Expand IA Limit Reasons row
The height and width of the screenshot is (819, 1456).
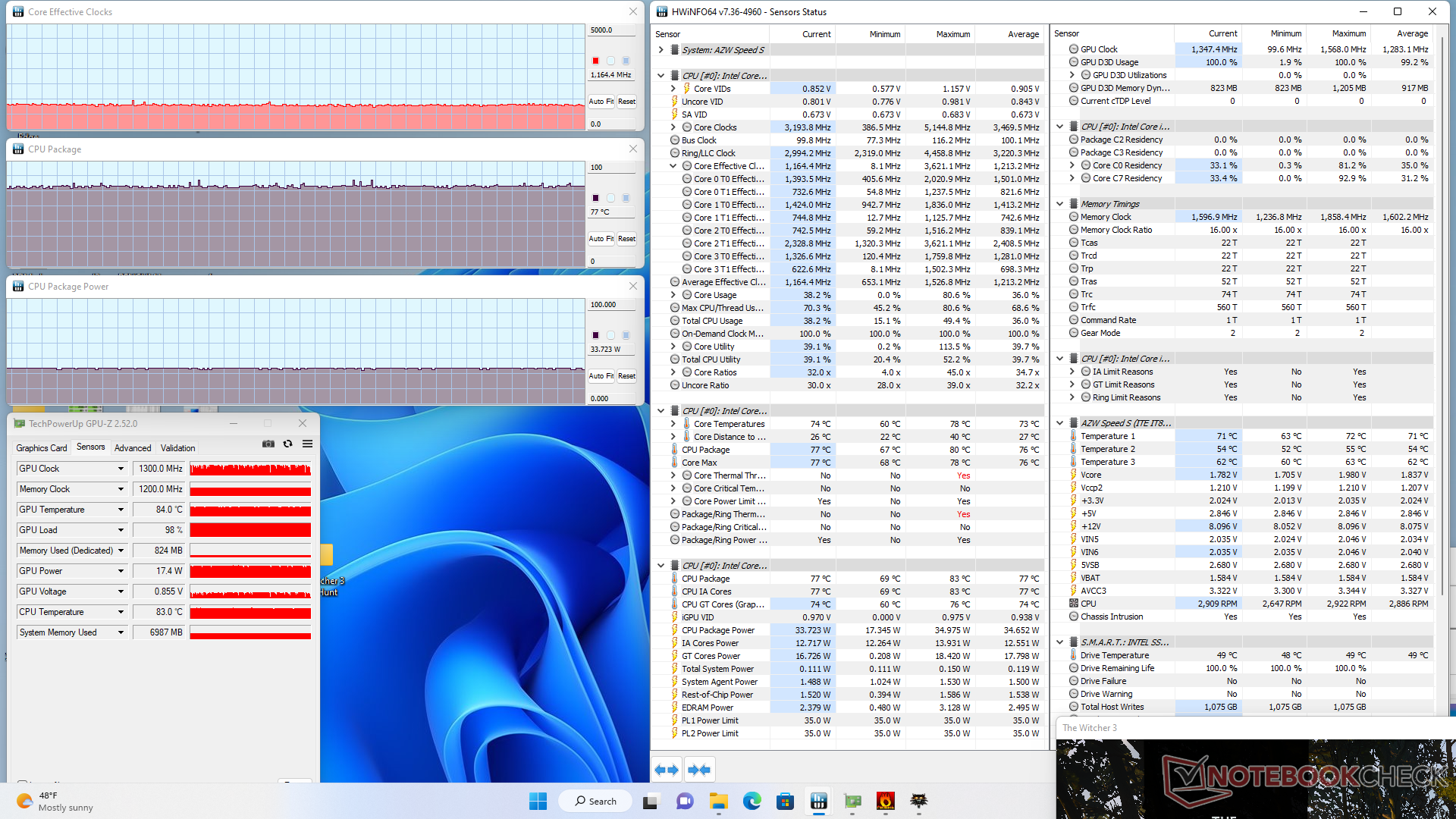point(1072,372)
